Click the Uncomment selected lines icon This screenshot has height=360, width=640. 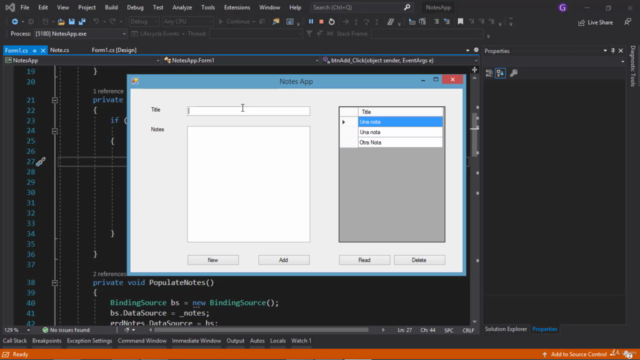point(447,22)
